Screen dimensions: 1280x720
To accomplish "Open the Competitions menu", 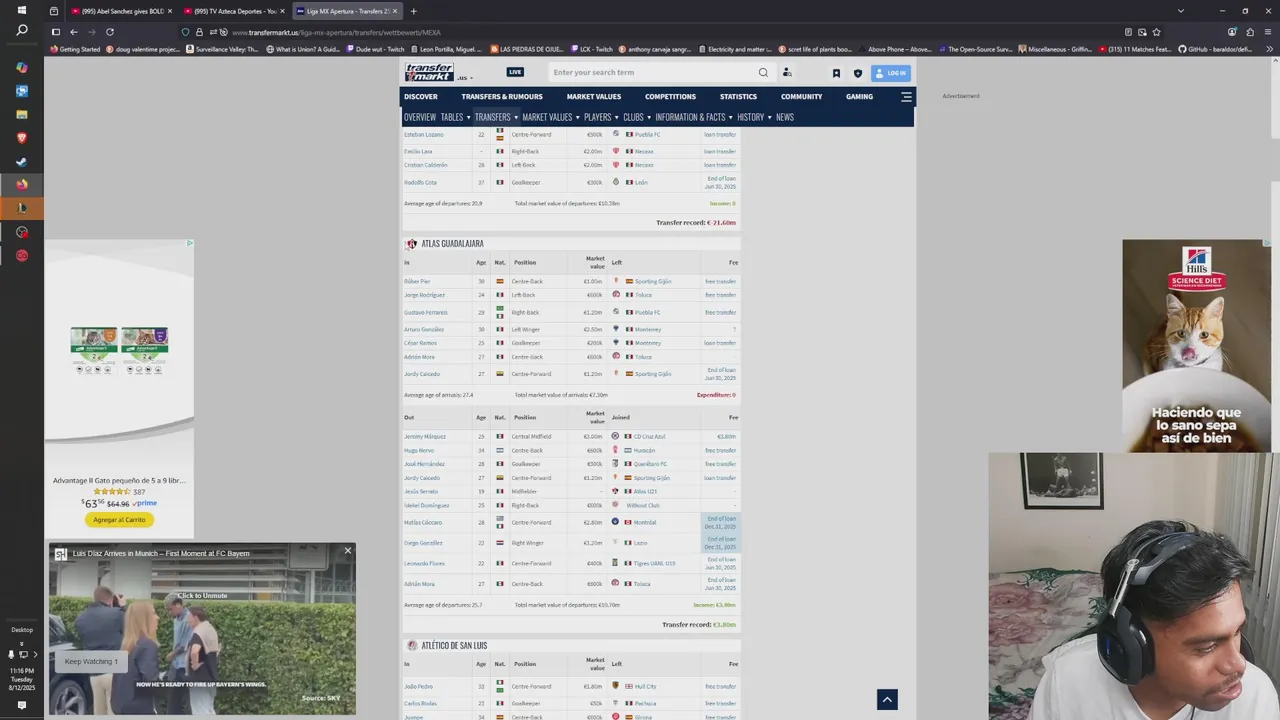I will coord(670,97).
